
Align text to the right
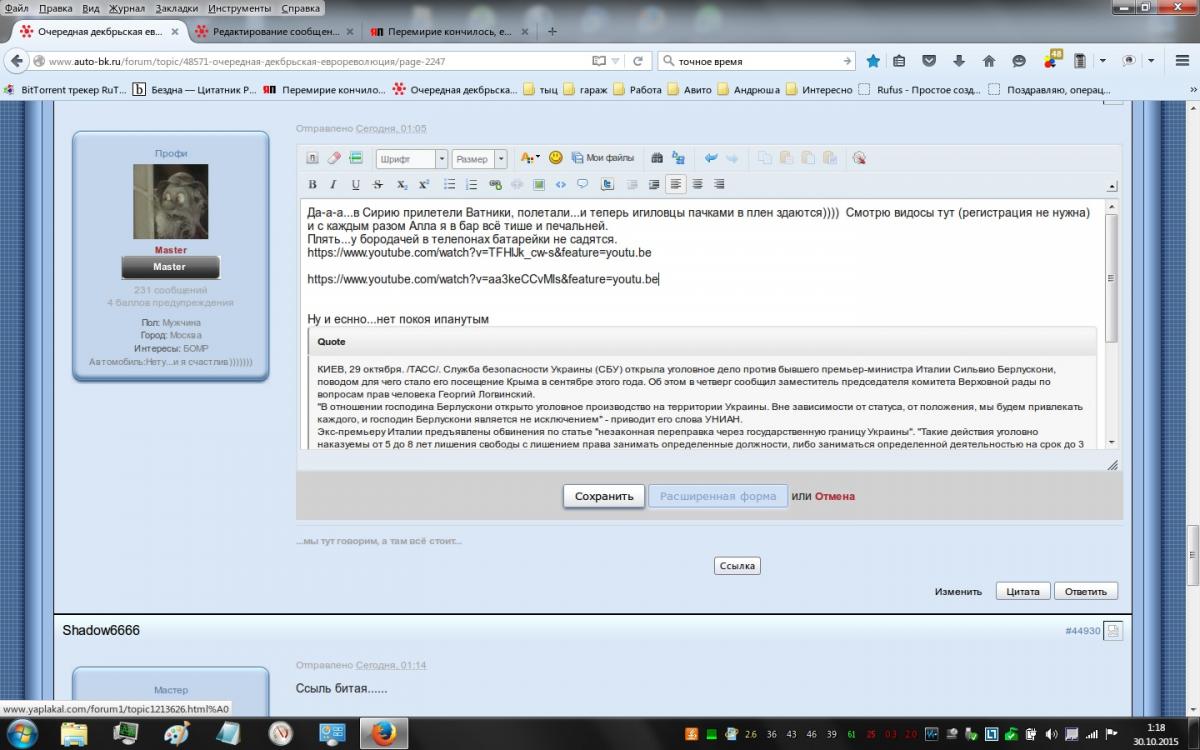[x=719, y=185]
